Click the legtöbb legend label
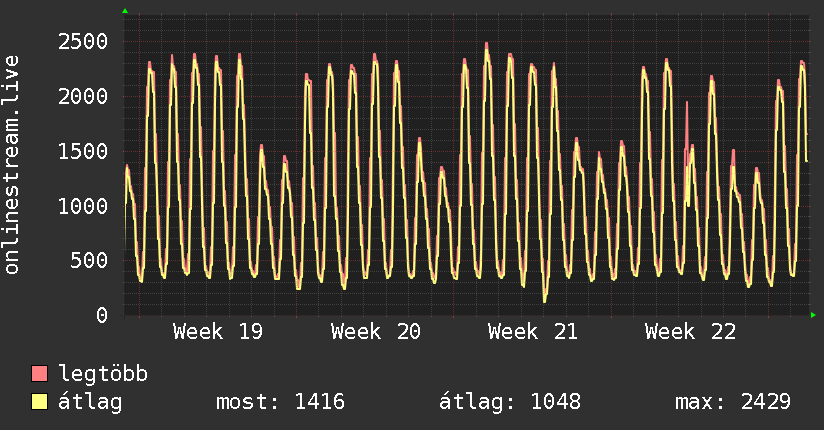This screenshot has height=430, width=824. point(103,374)
